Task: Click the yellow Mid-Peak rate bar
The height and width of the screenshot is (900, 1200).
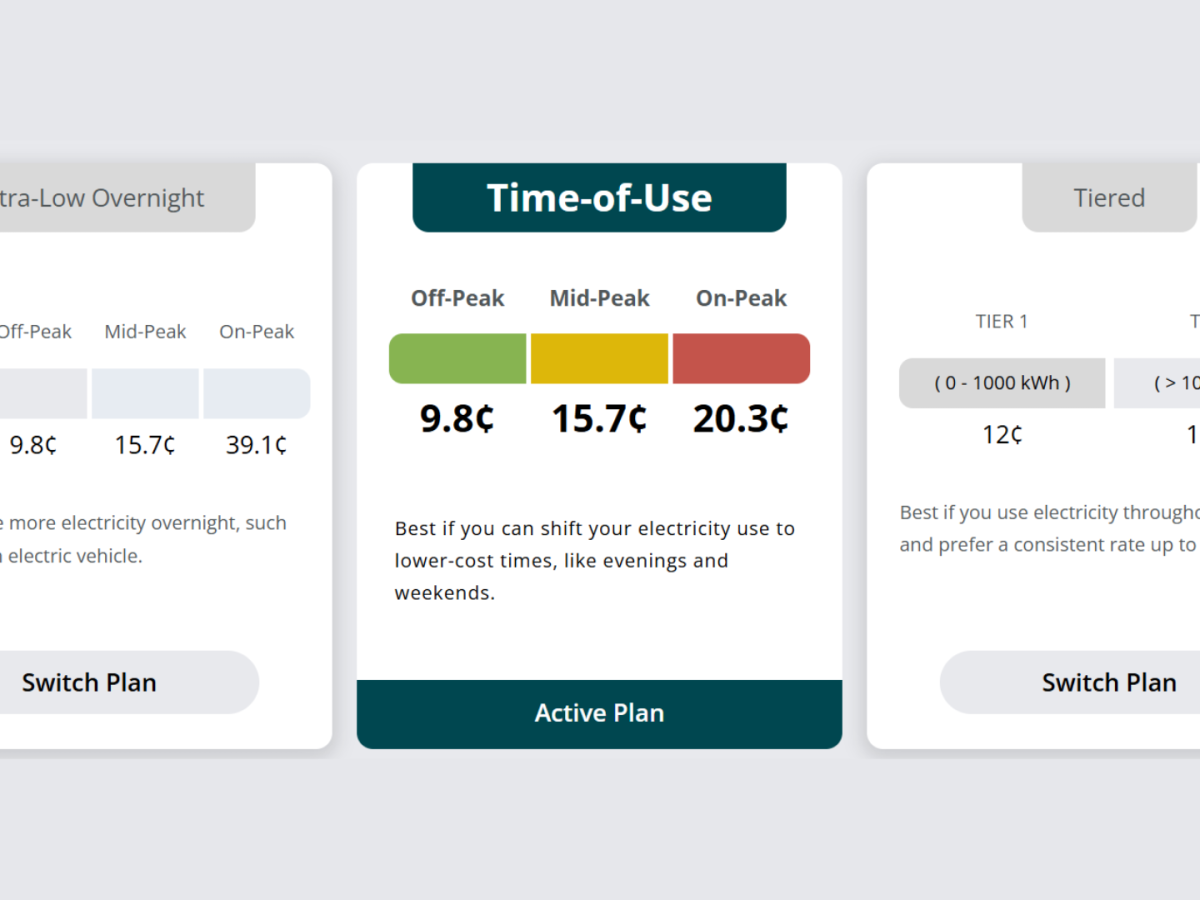Action: click(599, 358)
